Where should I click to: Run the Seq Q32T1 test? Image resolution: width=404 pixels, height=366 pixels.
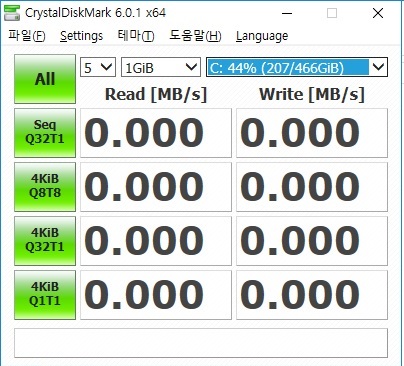tap(45, 133)
